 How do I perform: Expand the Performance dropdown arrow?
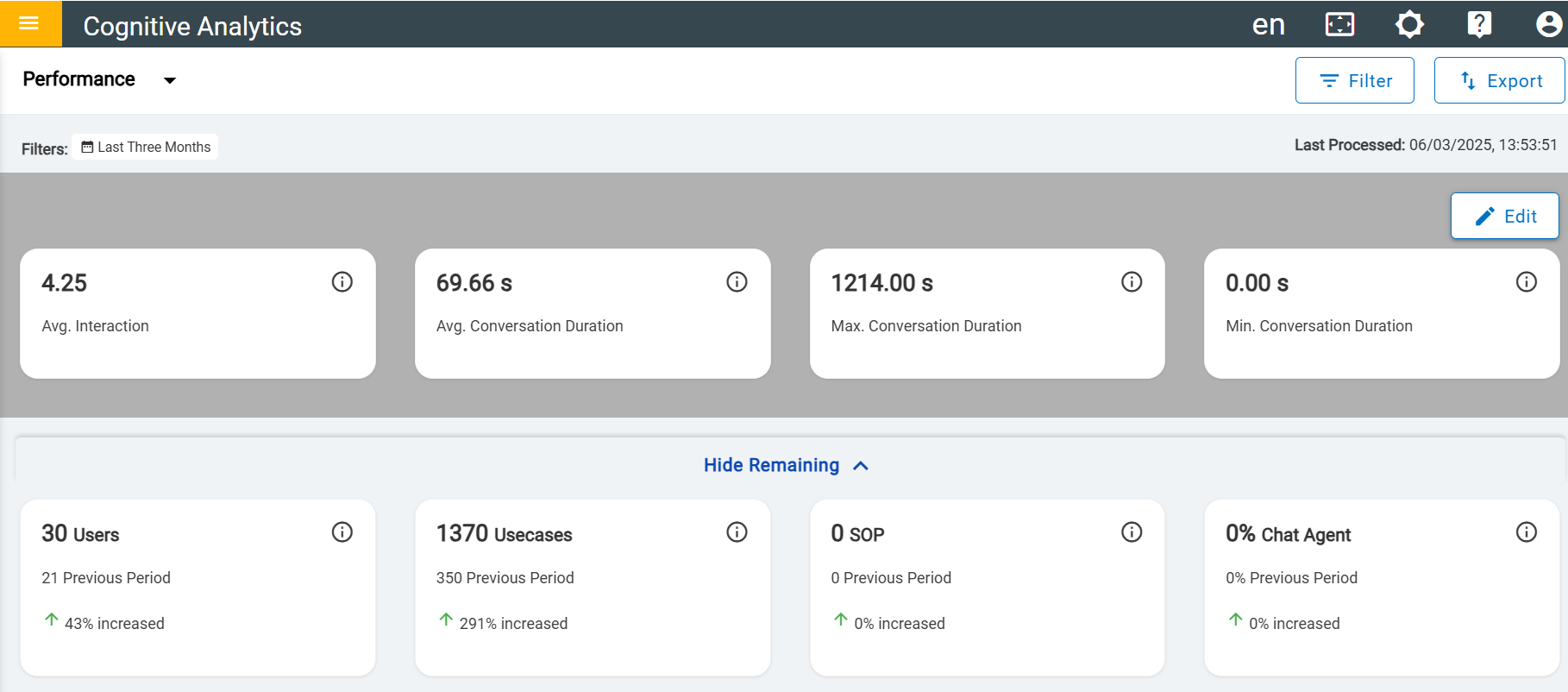[x=170, y=80]
